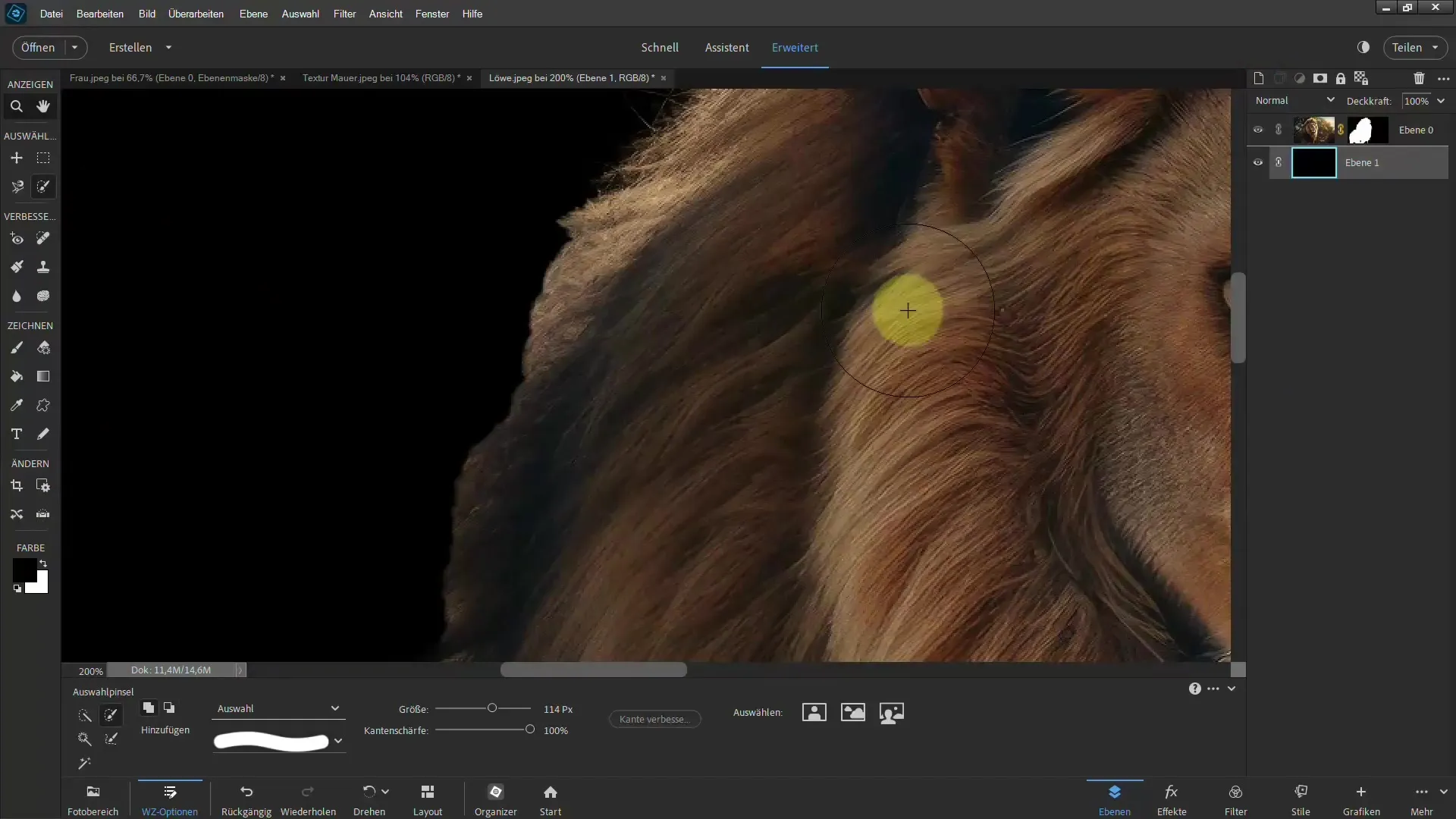The width and height of the screenshot is (1456, 819).
Task: Select the Hand tool
Action: [43, 106]
